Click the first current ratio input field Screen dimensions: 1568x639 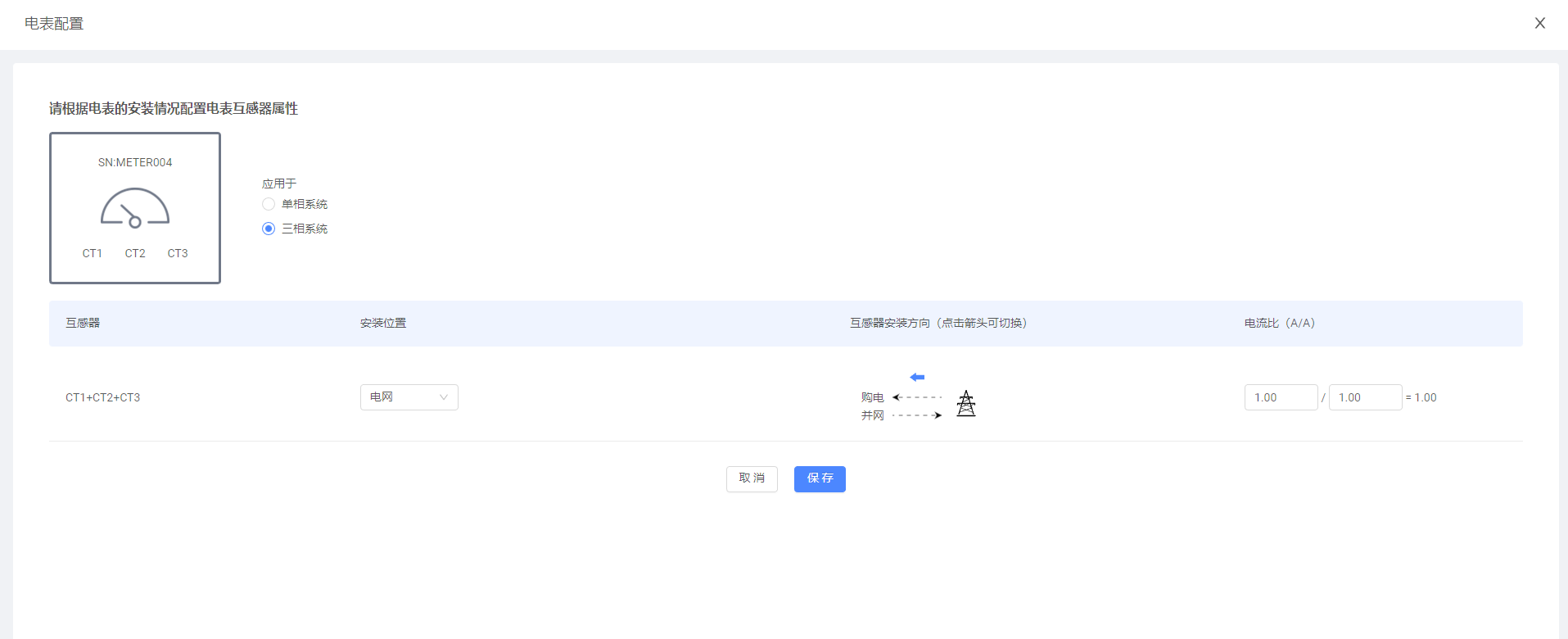1281,397
